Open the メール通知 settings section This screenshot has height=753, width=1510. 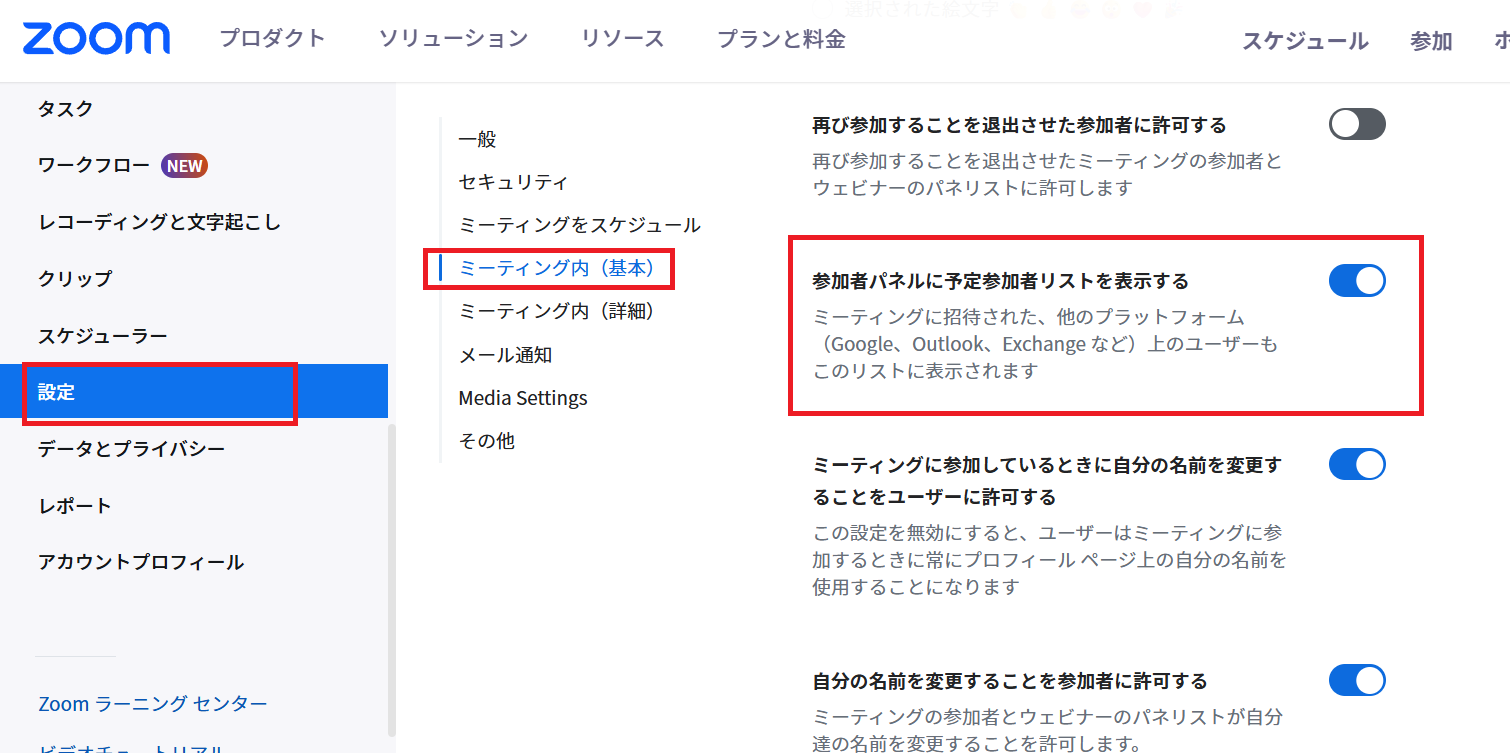pos(505,355)
